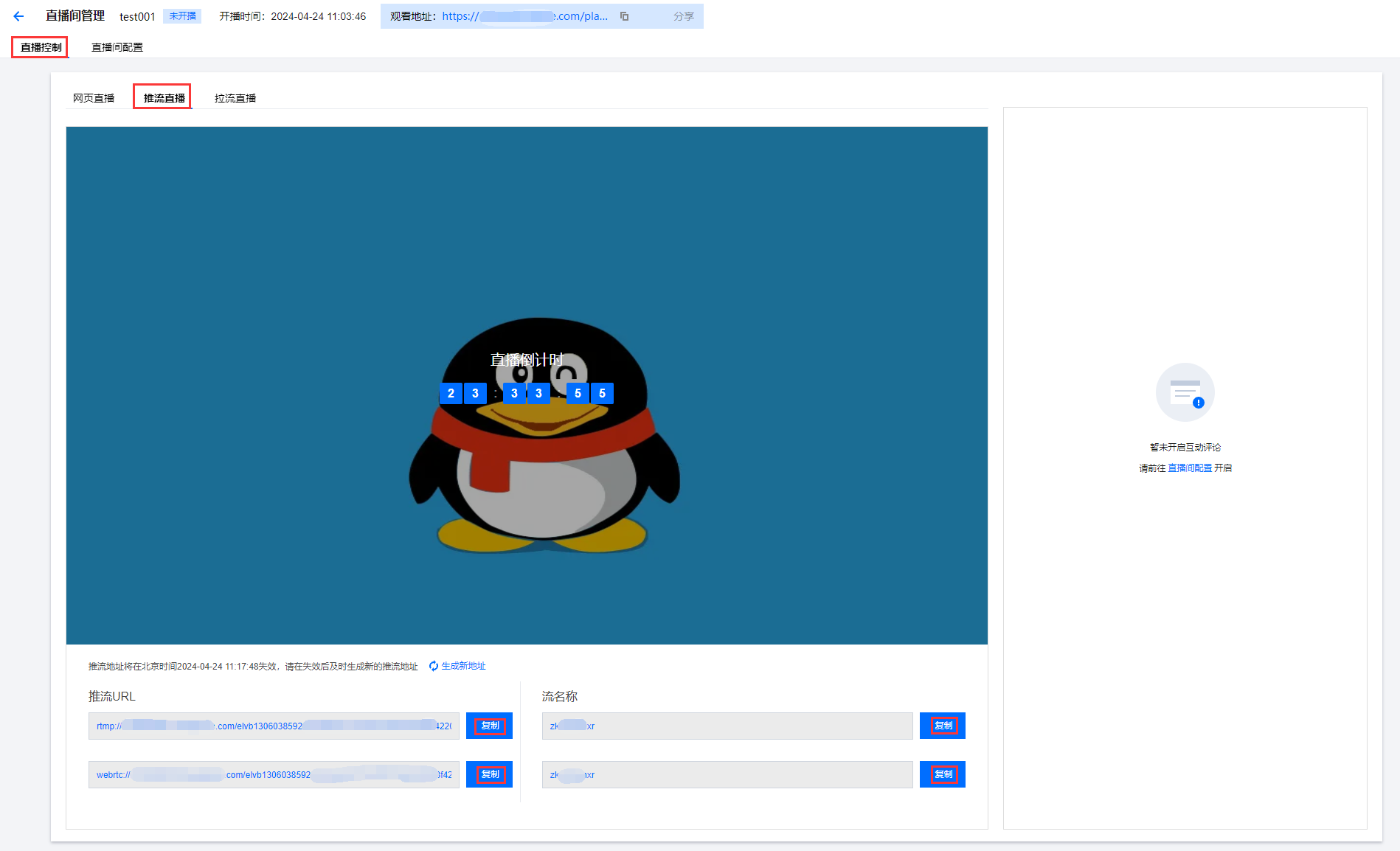
Task: Switch to the 直播控制 tab
Action: pyautogui.click(x=41, y=47)
